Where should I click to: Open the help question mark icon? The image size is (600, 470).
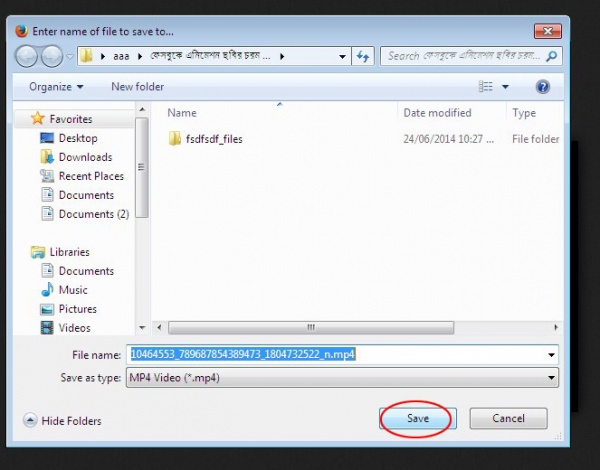543,87
